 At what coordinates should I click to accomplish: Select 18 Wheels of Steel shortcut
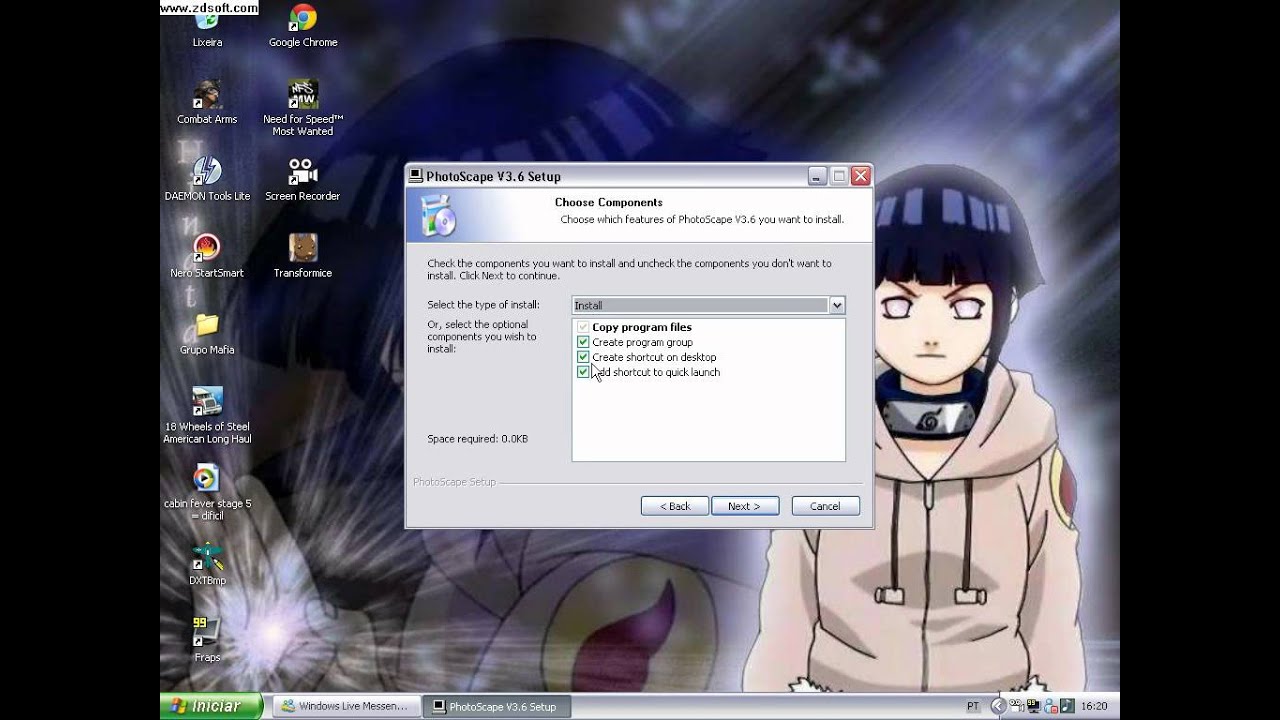[x=207, y=416]
